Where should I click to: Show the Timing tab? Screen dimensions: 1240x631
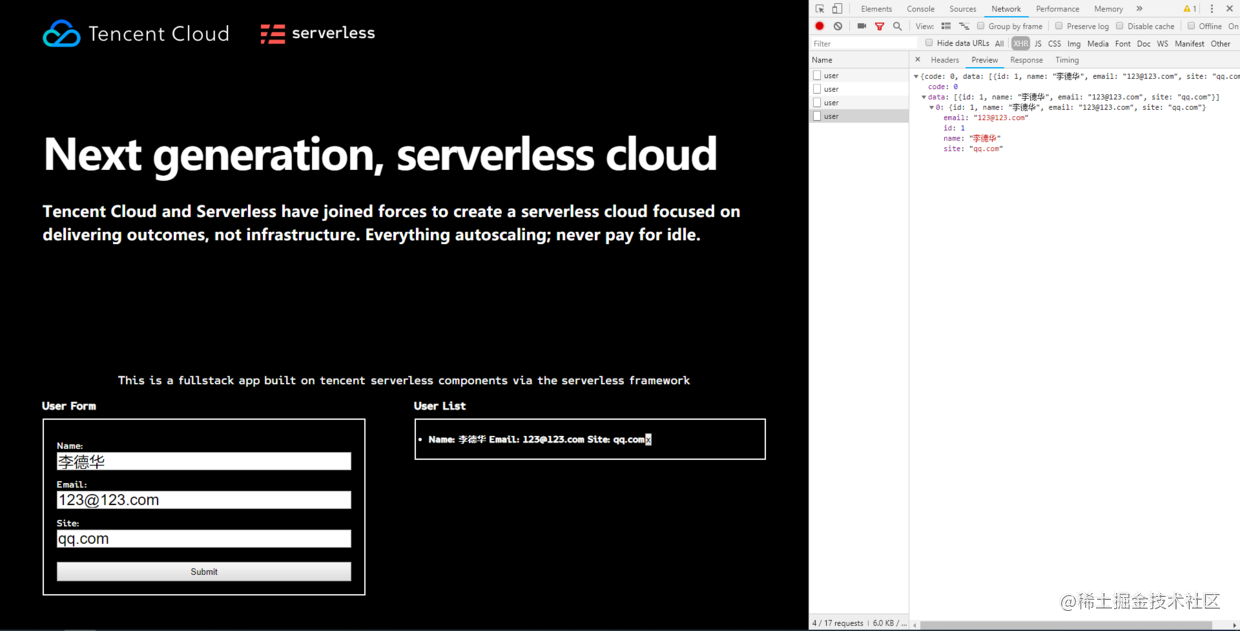pyautogui.click(x=1067, y=60)
